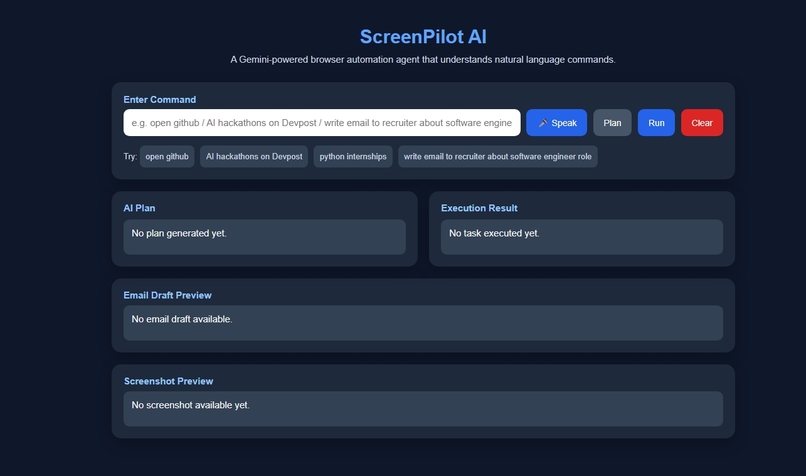The height and width of the screenshot is (476, 806).
Task: Select 'write email to recruiter' suggestion chip
Action: [x=498, y=157]
